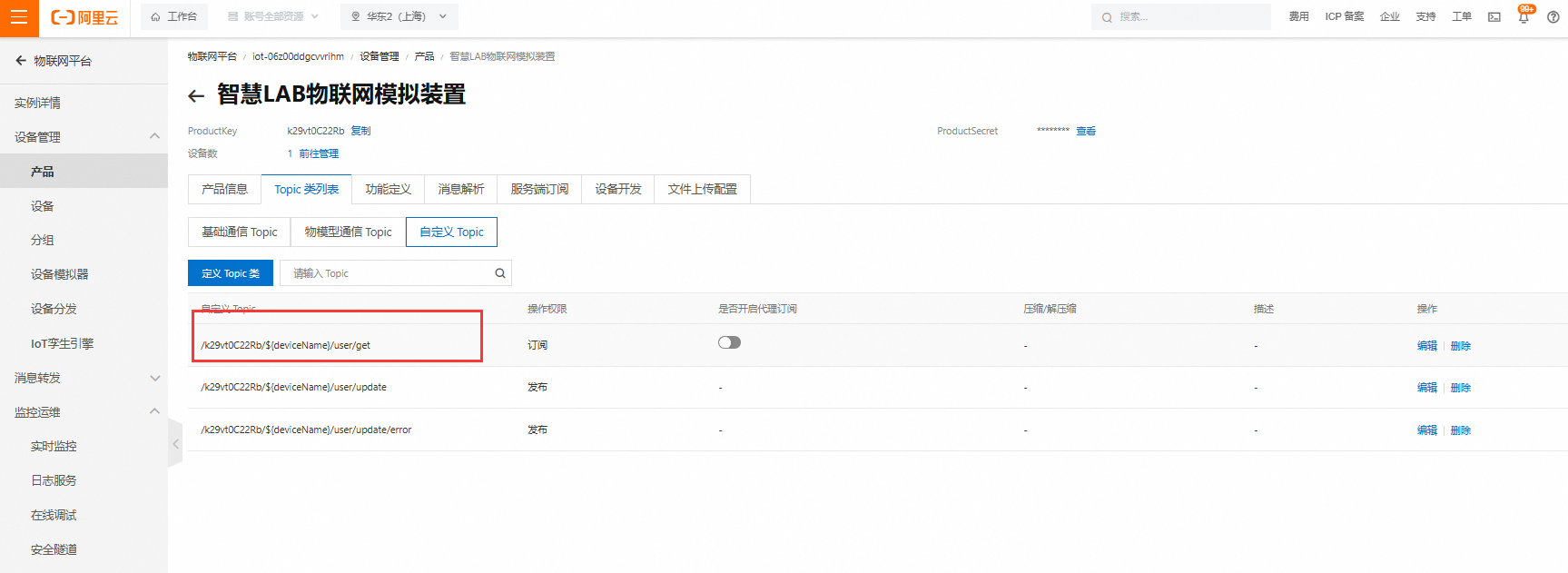Viewport: 1568px width, 573px height.
Task: Click the help question mark icon
Action: [x=1553, y=17]
